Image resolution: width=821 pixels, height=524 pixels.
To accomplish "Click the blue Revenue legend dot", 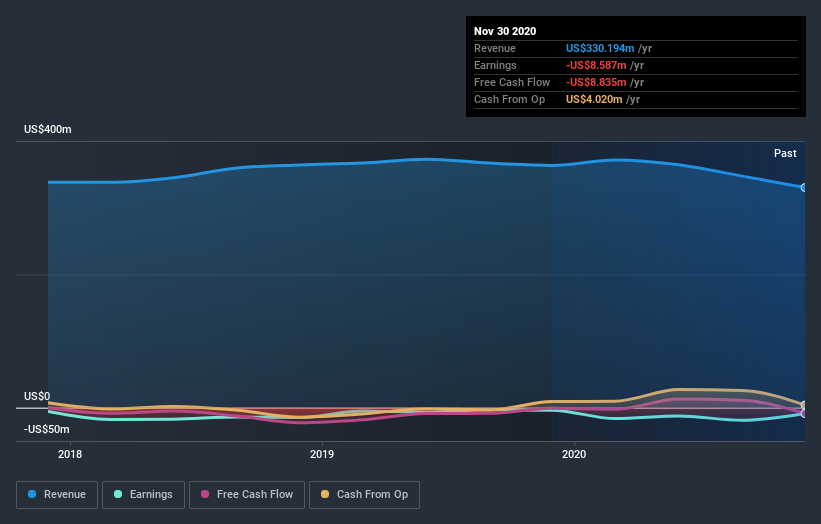I will coord(32,494).
